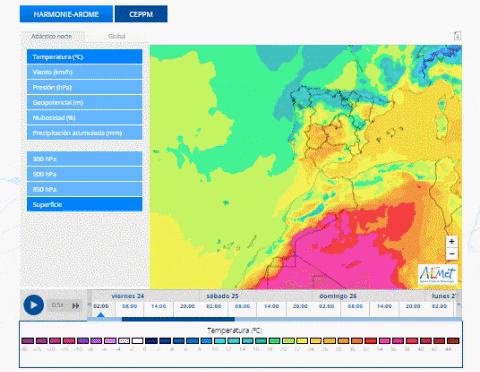Jump to sábado 25 at 14:00
480x372 pixels.
(272, 306)
